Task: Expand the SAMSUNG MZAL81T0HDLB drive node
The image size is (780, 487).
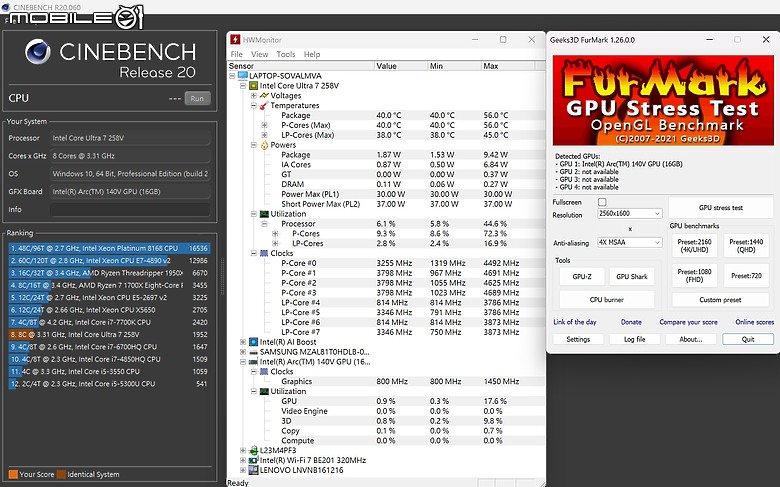Action: (243, 352)
